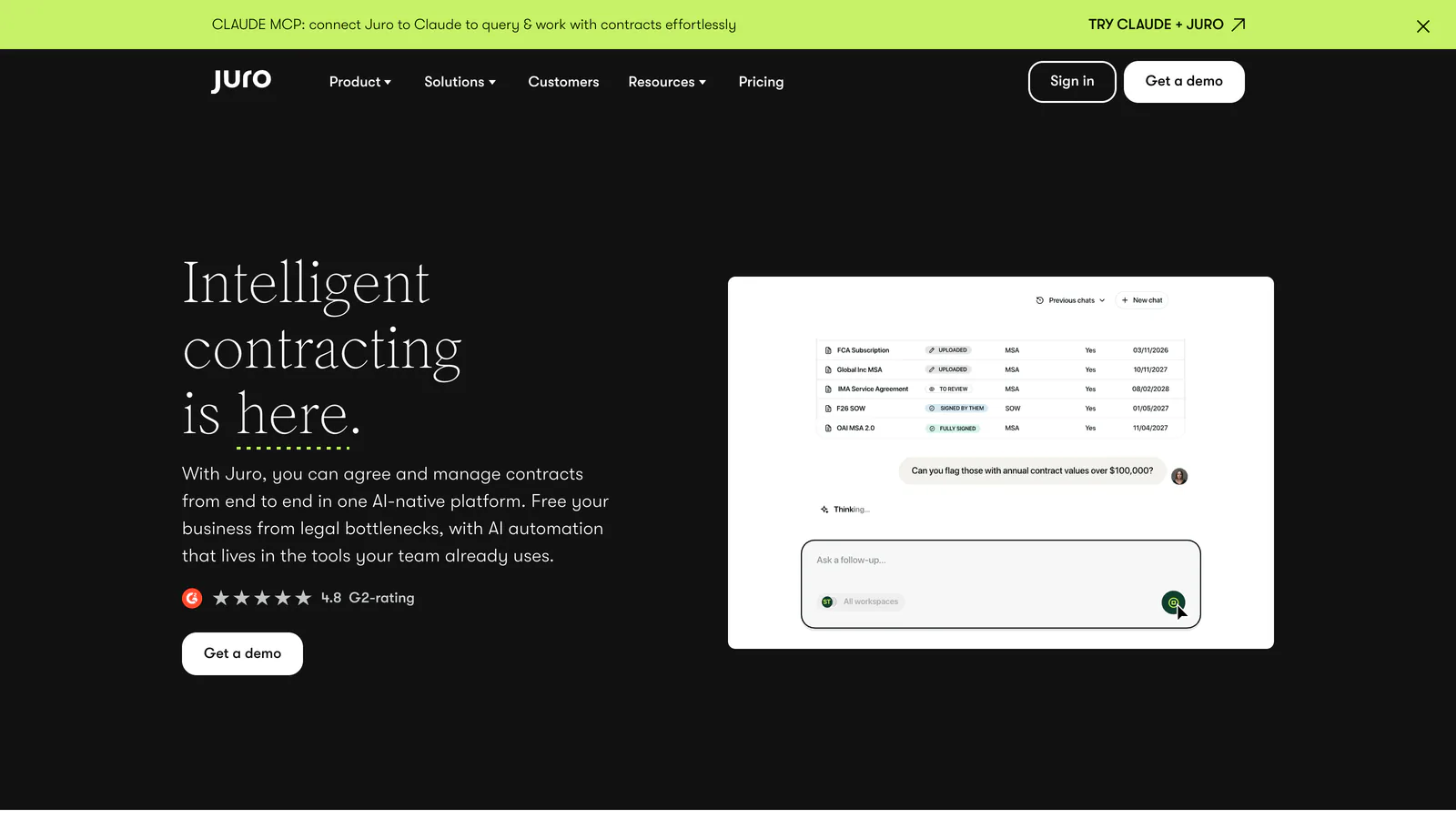Click the TO REVIEW status badge
This screenshot has height=819, width=1456.
tap(948, 389)
